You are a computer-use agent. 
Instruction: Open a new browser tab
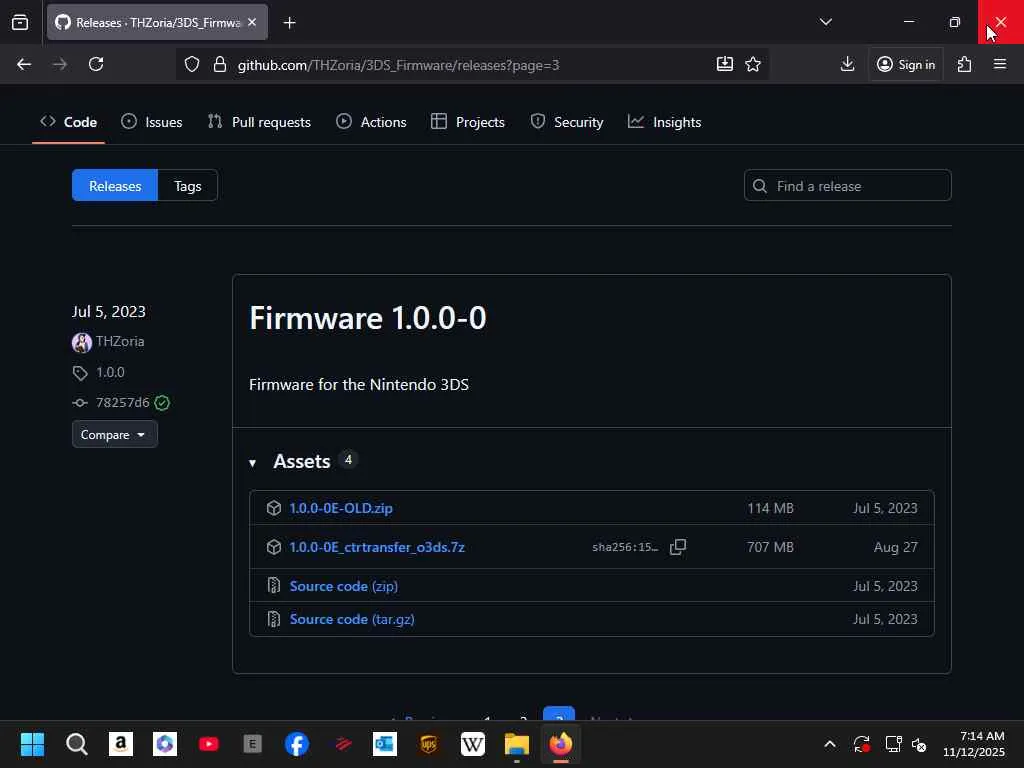coord(289,23)
